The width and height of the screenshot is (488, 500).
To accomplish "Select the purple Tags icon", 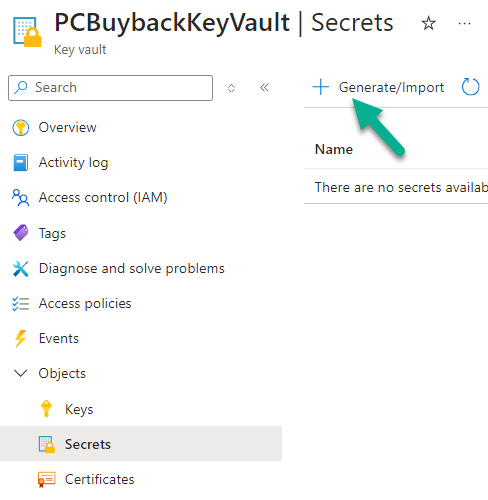I will coord(21,233).
